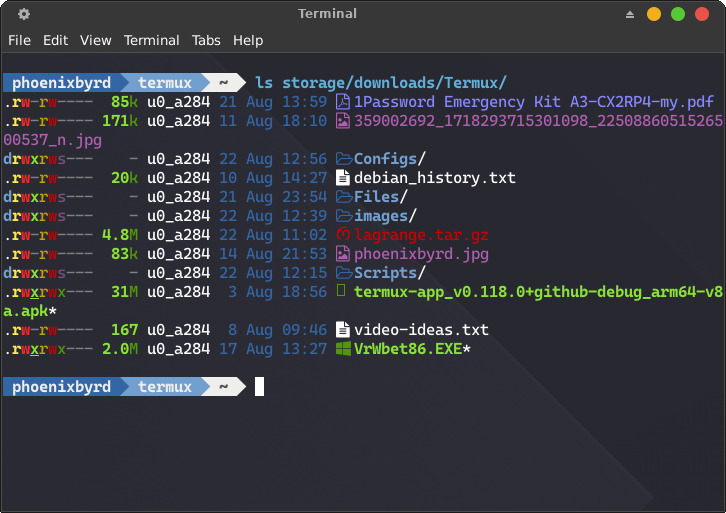Image resolution: width=726 pixels, height=513 pixels.
Task: Click the '2.0M' file size value
Action: (x=120, y=349)
